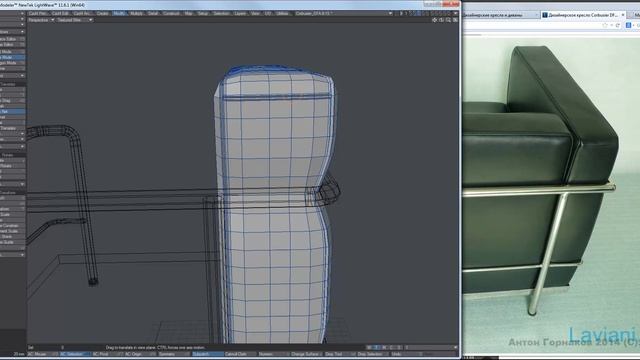Open the Numeric panel
This screenshot has height=360, width=640.
pyautogui.click(x=273, y=354)
